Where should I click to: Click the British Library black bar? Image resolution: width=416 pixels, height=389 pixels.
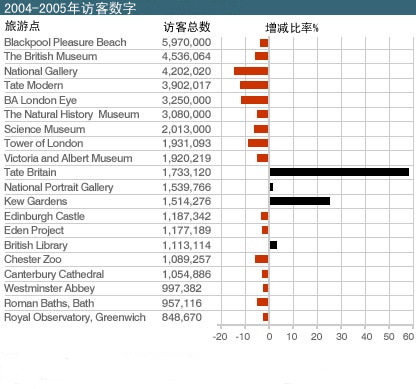(273, 245)
